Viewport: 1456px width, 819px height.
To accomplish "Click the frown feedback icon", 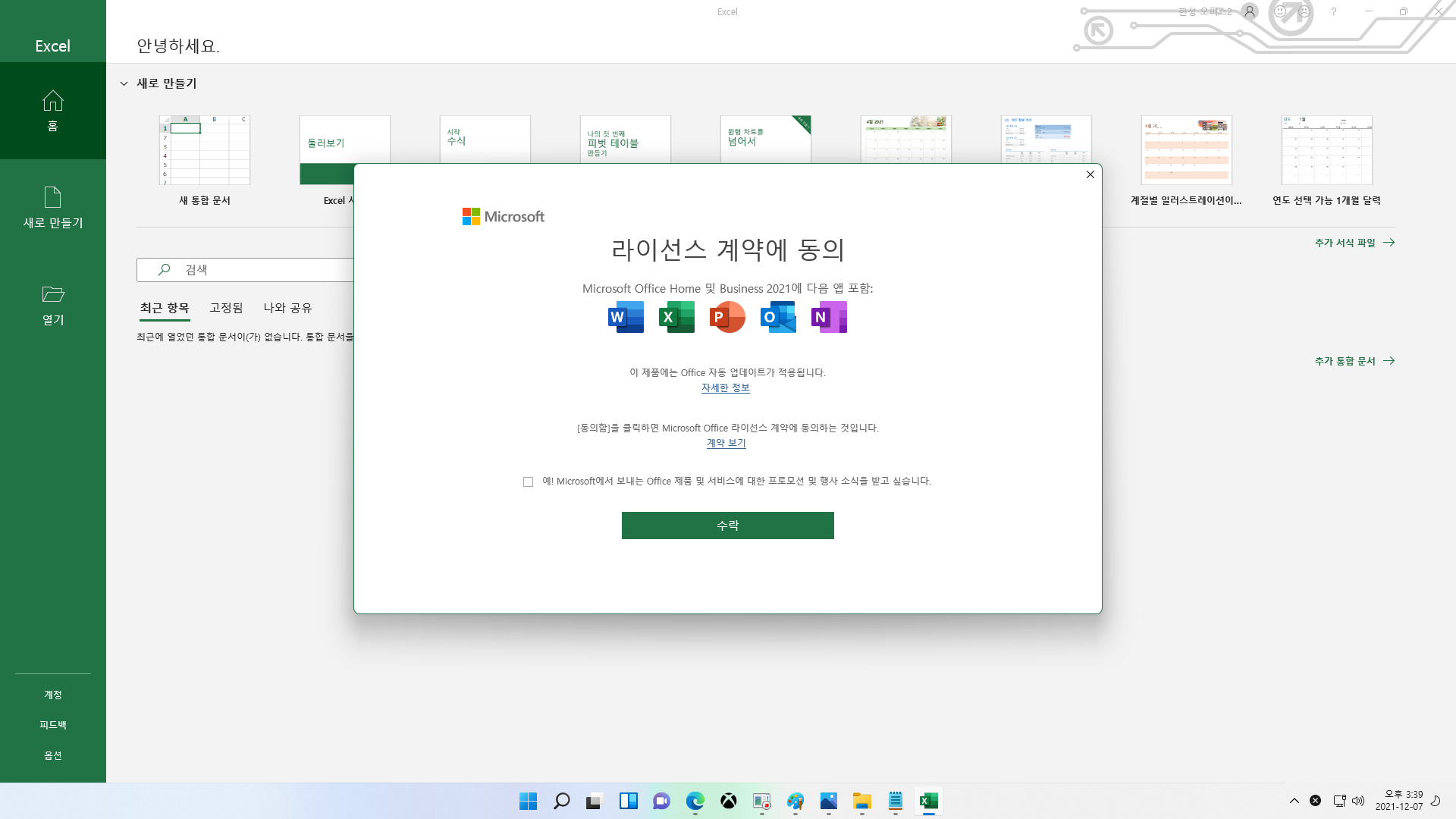I will (1304, 11).
